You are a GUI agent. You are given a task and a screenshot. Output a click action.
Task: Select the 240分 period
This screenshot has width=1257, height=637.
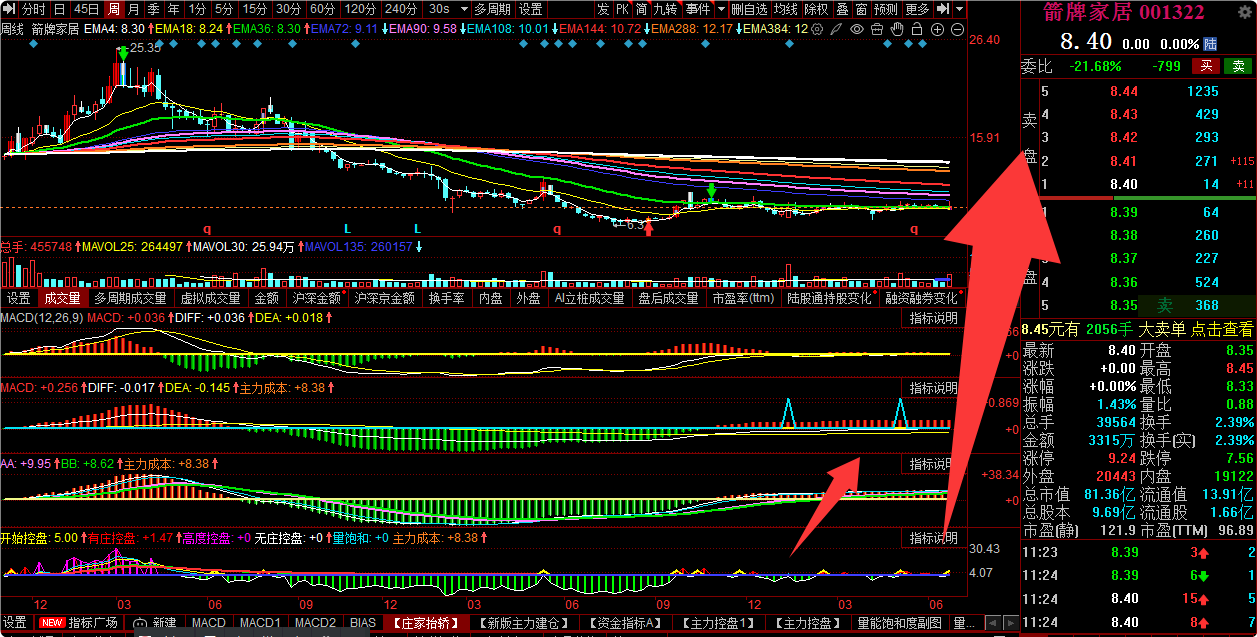pos(401,9)
